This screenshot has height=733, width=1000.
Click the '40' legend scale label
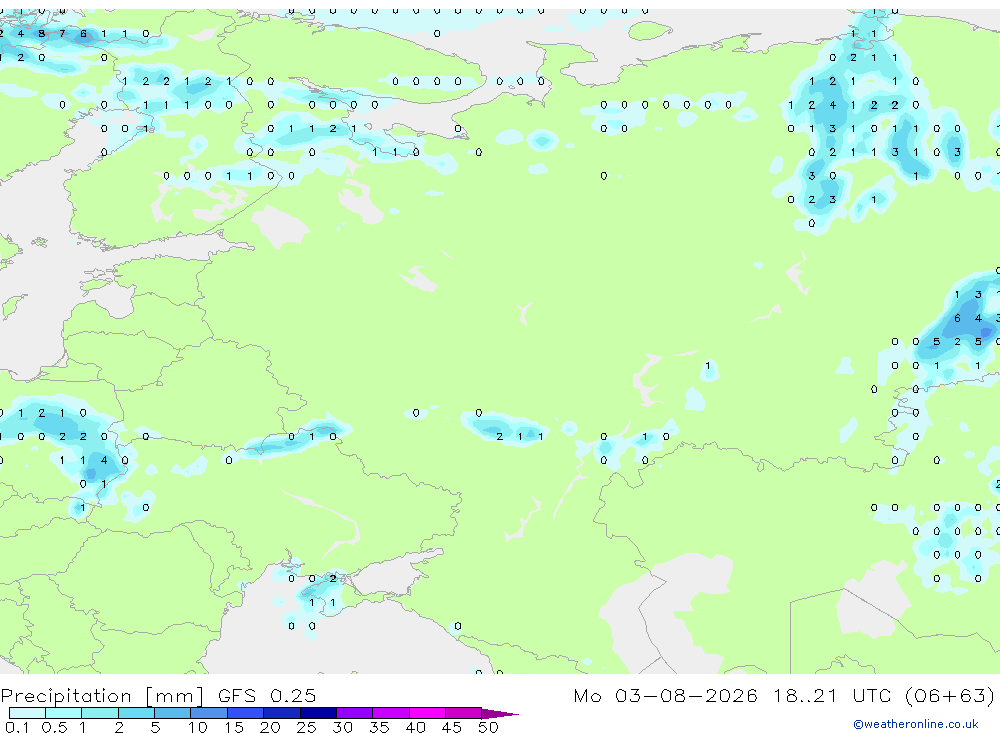coord(416,727)
